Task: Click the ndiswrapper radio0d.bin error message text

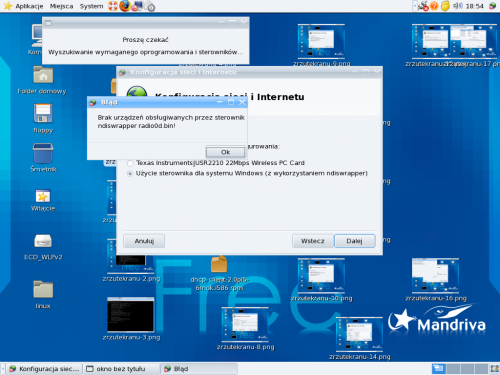Action: click(171, 122)
